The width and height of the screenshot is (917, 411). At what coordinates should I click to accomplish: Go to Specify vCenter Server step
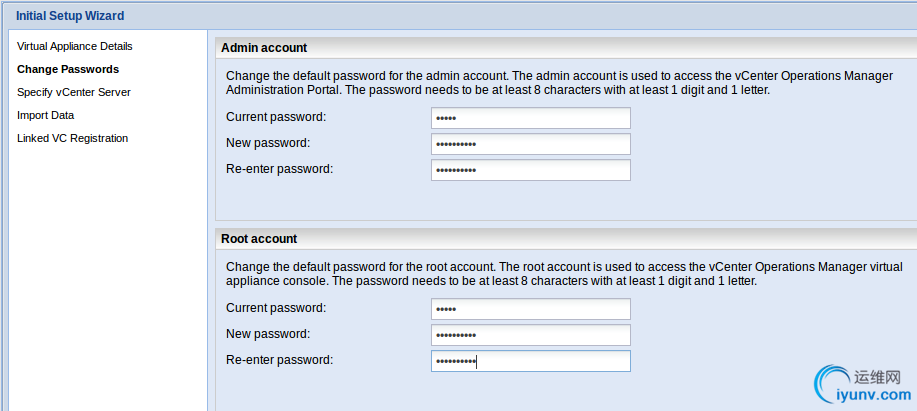(74, 92)
